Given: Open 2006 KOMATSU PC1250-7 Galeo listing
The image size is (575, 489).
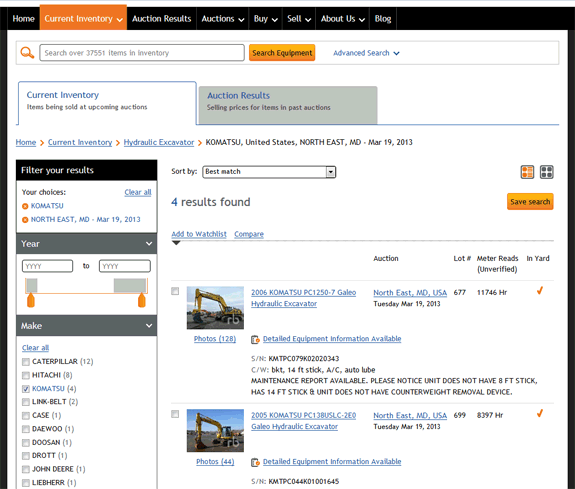Looking at the screenshot, I should click(x=303, y=298).
